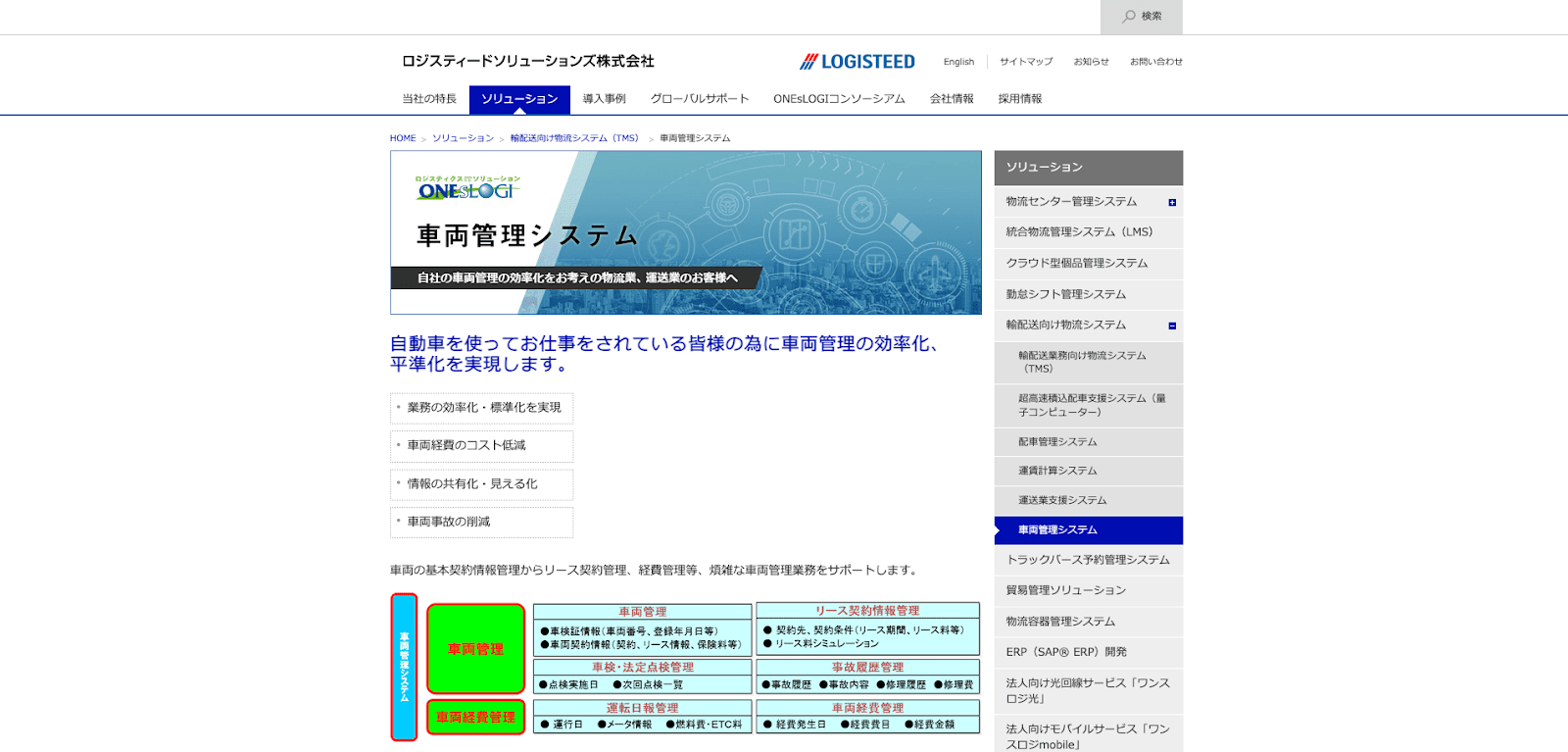
Task: Jump to 車両事故の削減 anchor
Action: [481, 523]
